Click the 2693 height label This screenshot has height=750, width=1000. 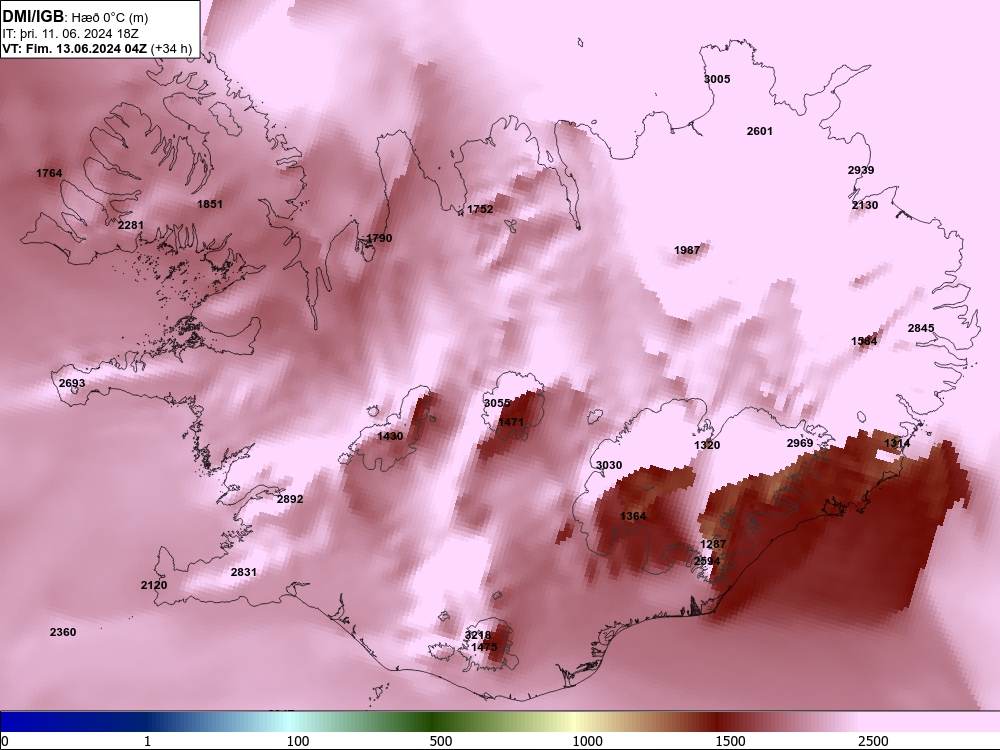[71, 383]
